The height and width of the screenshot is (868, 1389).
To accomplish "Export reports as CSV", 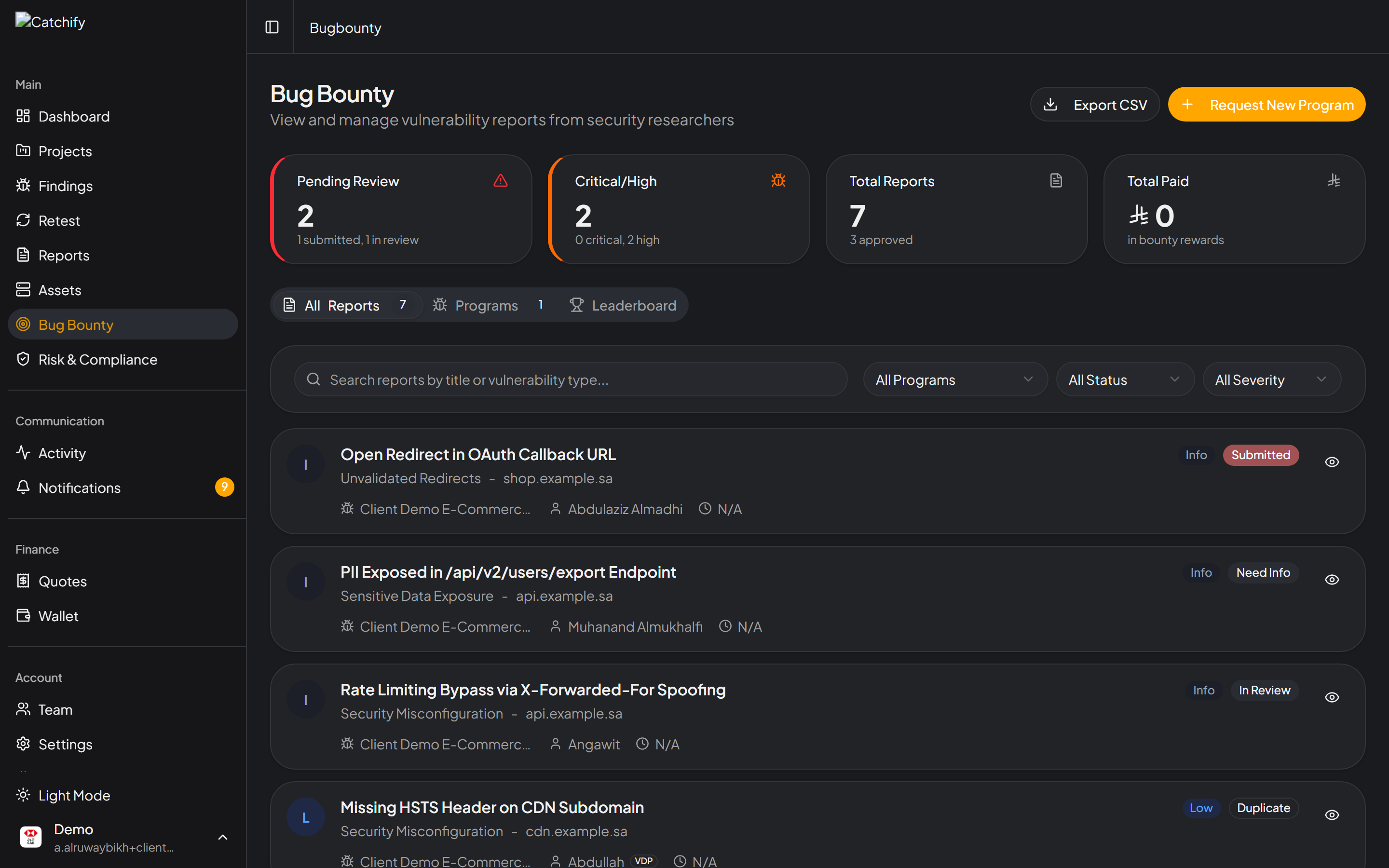I will pos(1094,104).
